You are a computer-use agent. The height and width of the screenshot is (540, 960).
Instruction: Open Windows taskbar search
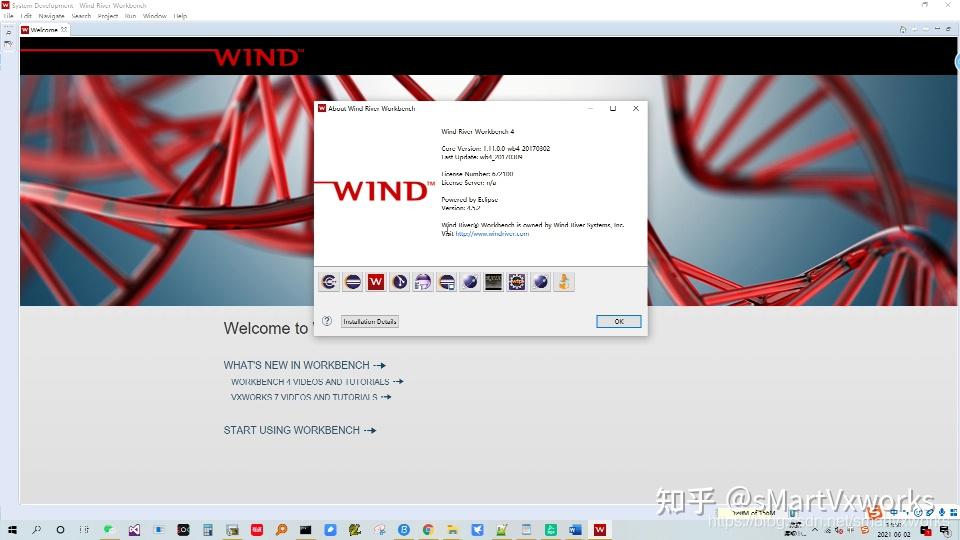37,530
